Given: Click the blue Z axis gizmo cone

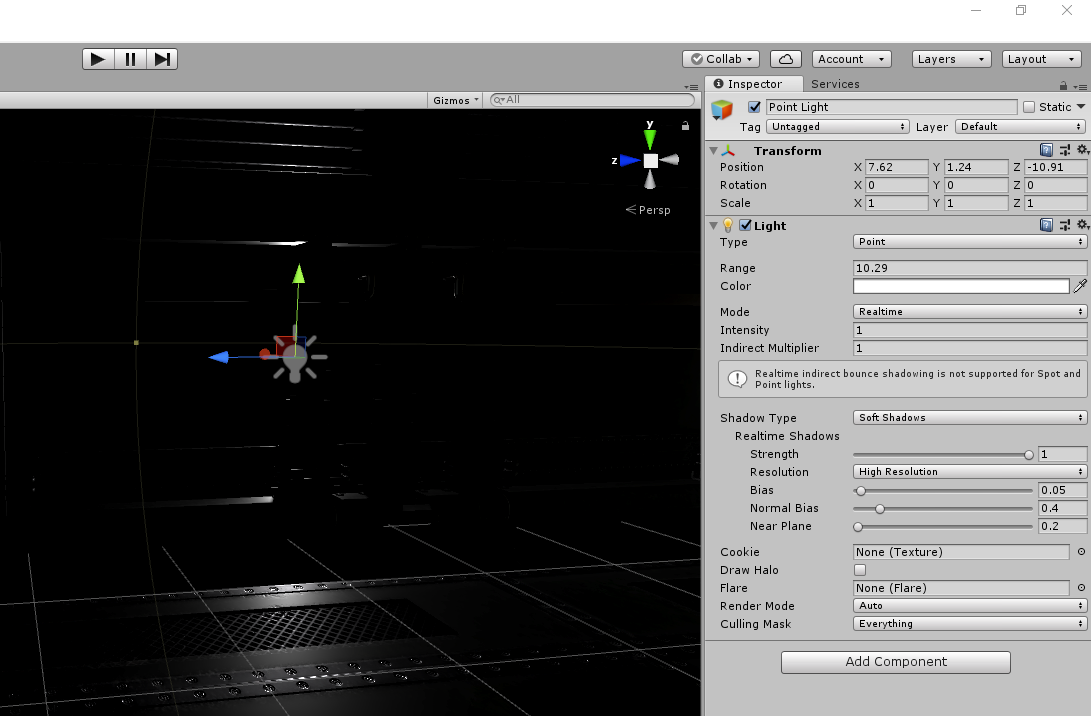Looking at the screenshot, I should pyautogui.click(x=630, y=160).
